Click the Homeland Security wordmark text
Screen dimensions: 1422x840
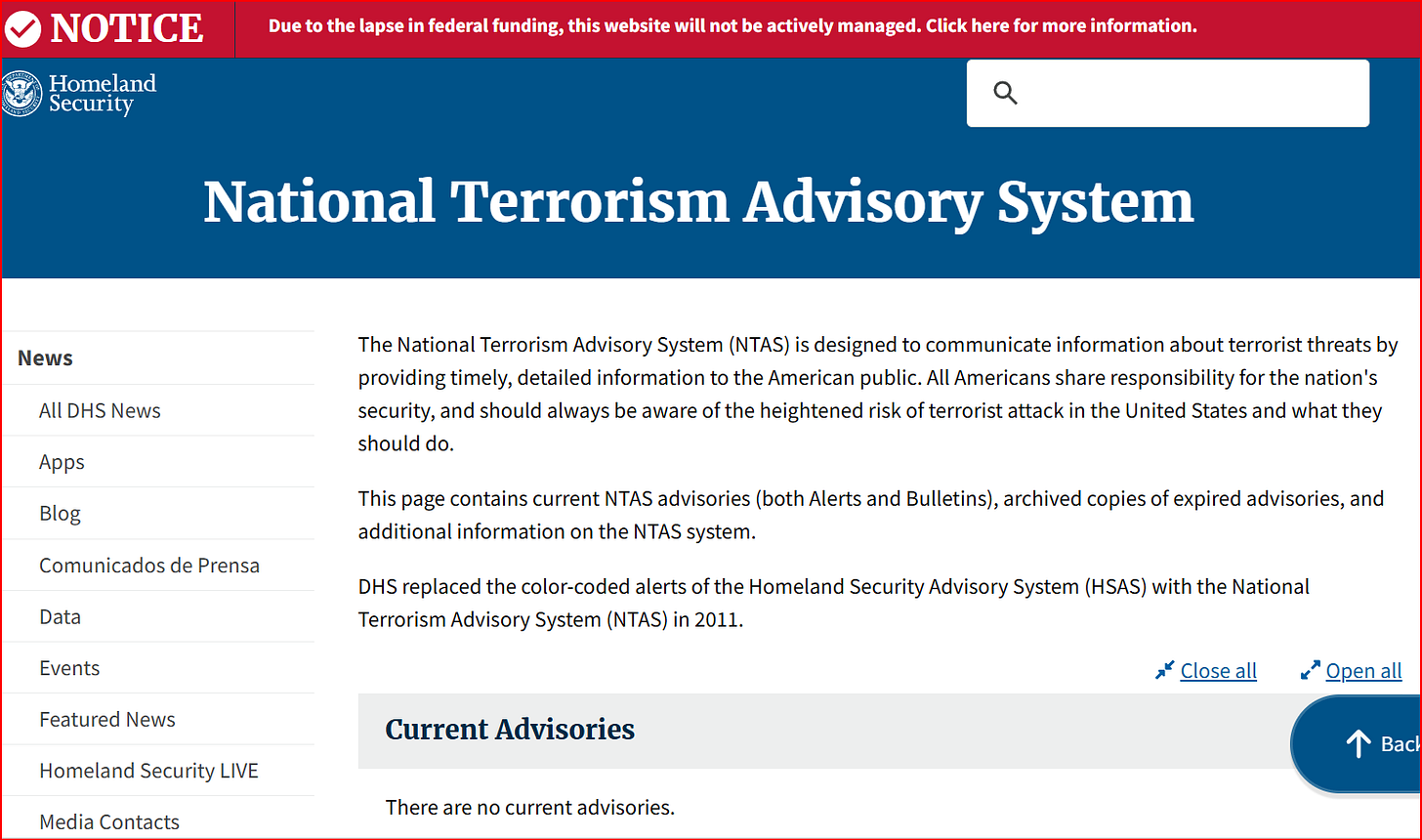(x=103, y=94)
